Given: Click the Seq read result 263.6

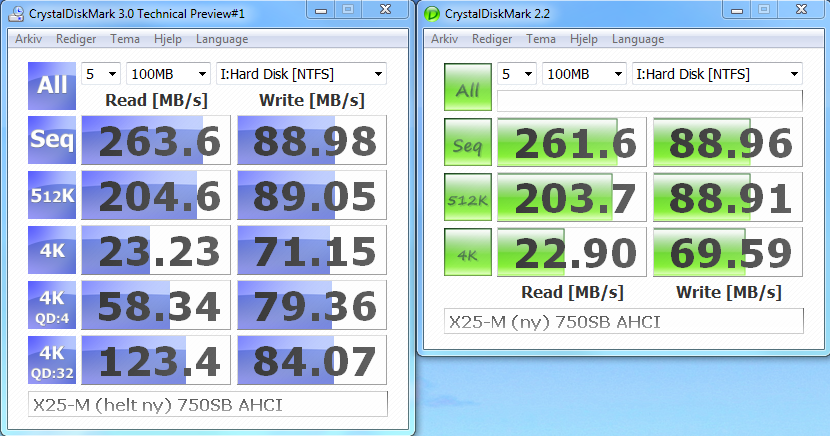Looking at the screenshot, I should pyautogui.click(x=156, y=140).
